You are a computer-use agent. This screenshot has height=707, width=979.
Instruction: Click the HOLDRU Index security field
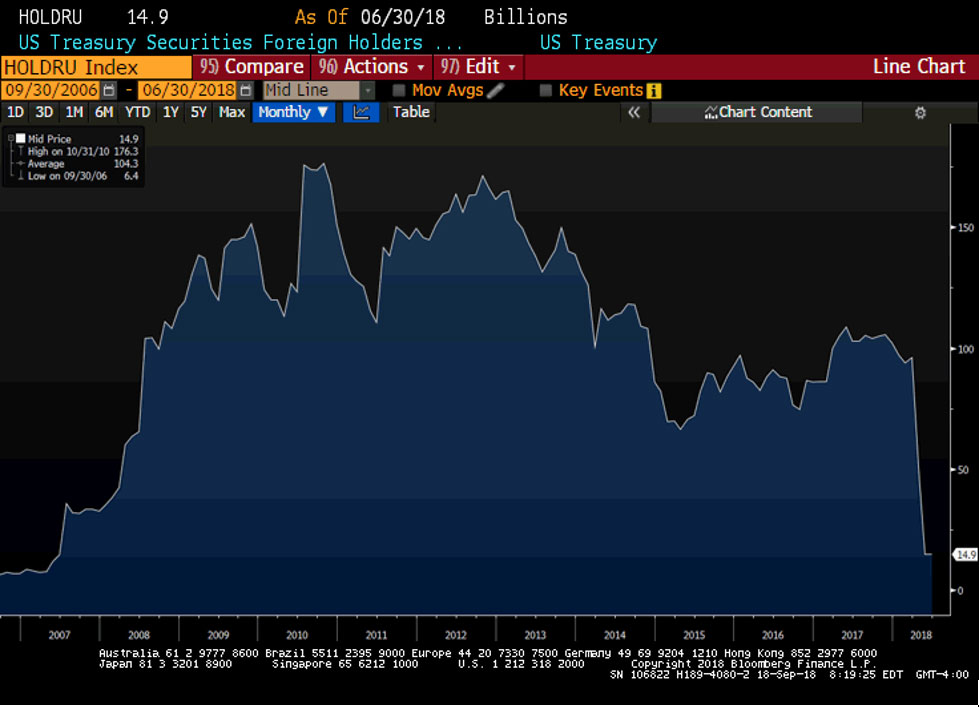pos(96,67)
